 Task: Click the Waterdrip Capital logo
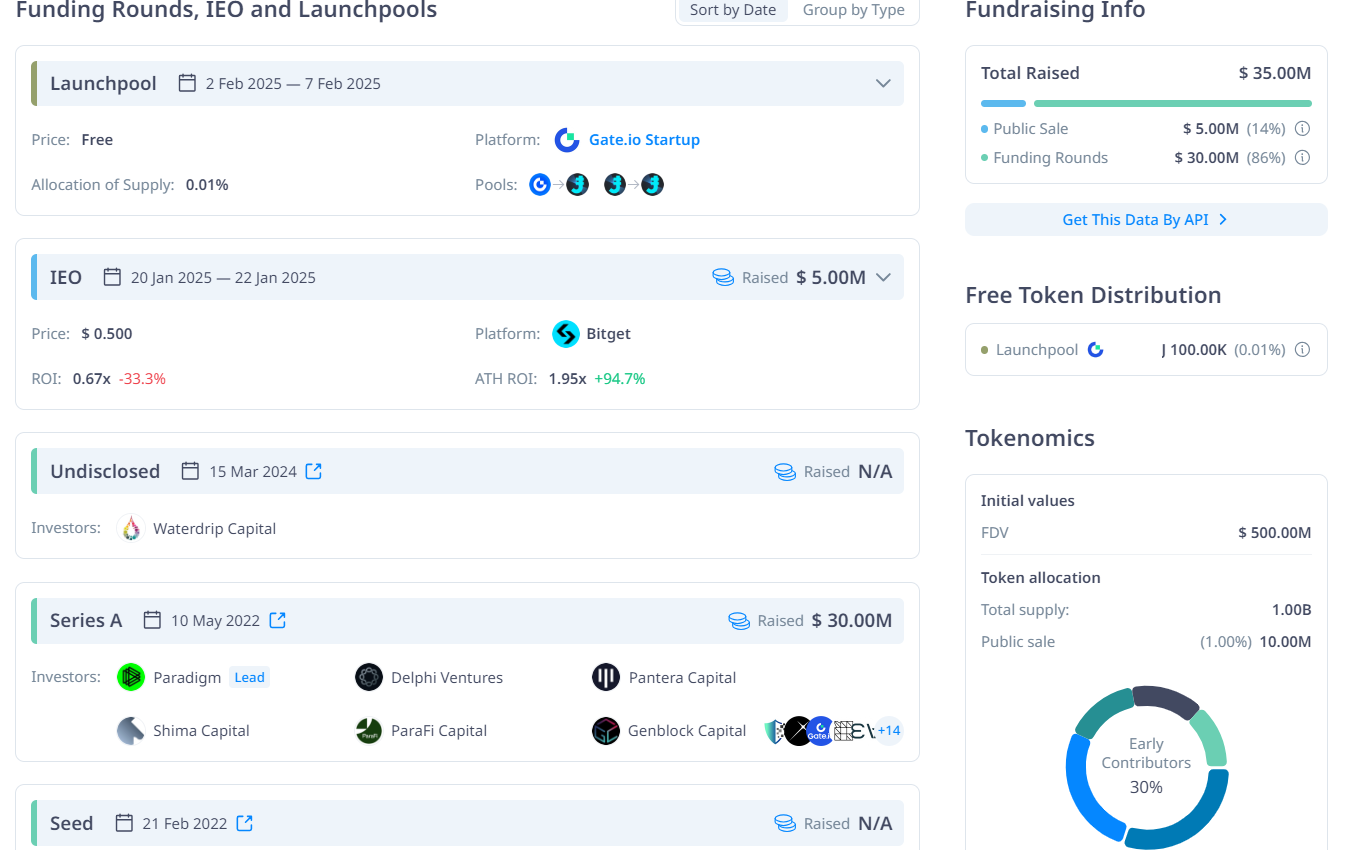click(x=131, y=528)
